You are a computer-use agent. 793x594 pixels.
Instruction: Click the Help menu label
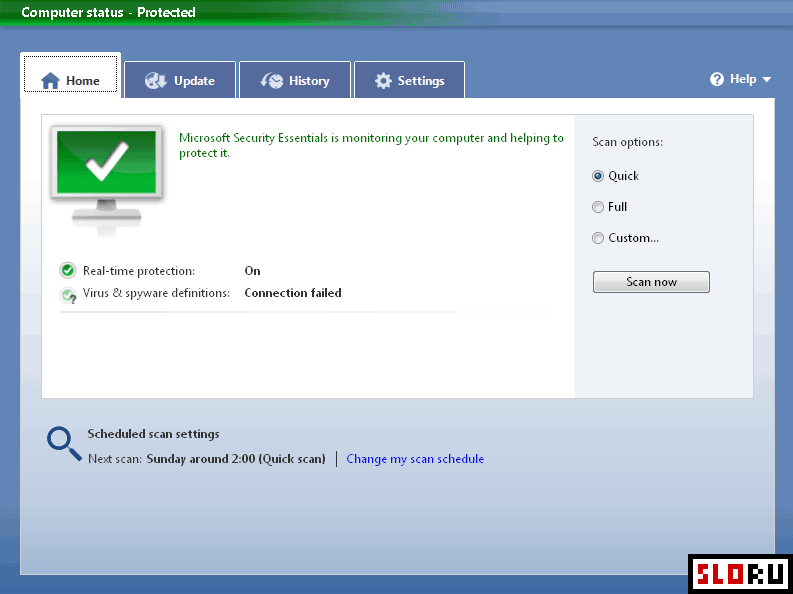(743, 79)
